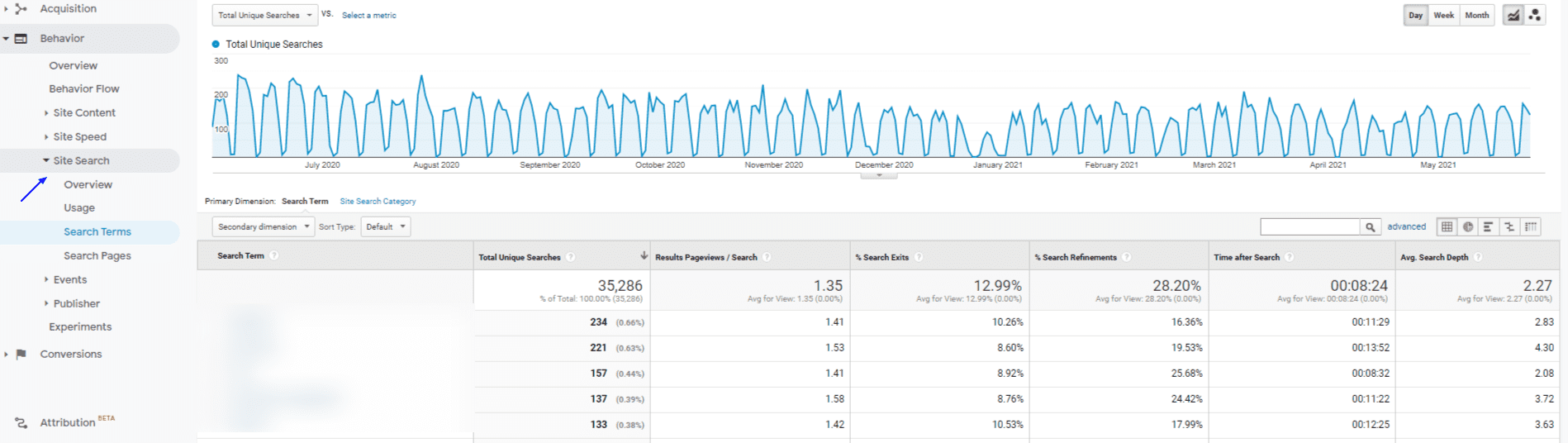Select the pivot table view icon
The height and width of the screenshot is (443, 1568).
(1531, 226)
